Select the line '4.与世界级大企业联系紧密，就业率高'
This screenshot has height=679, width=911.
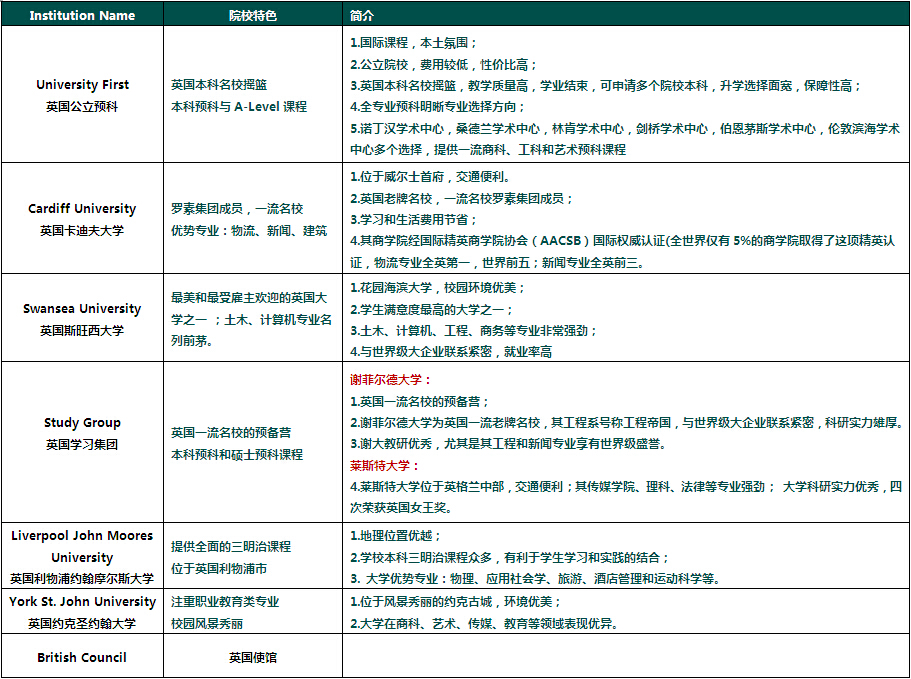(451, 352)
